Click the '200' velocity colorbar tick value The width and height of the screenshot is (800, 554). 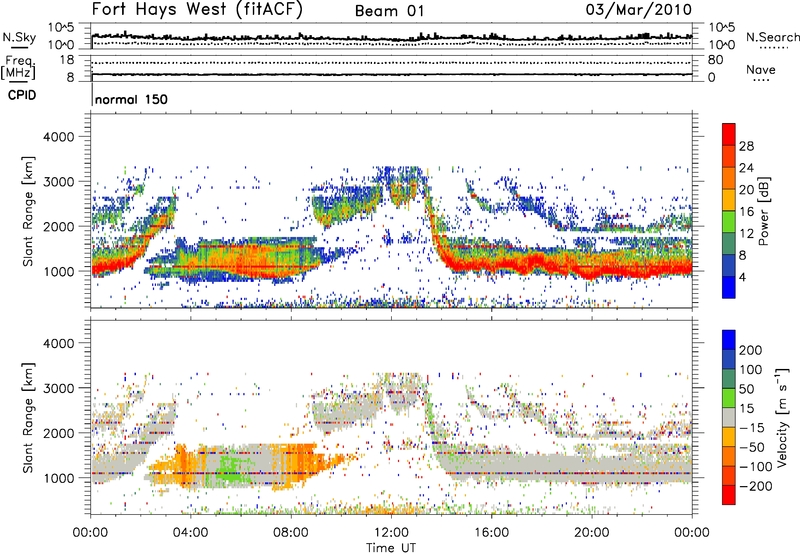pos(750,350)
